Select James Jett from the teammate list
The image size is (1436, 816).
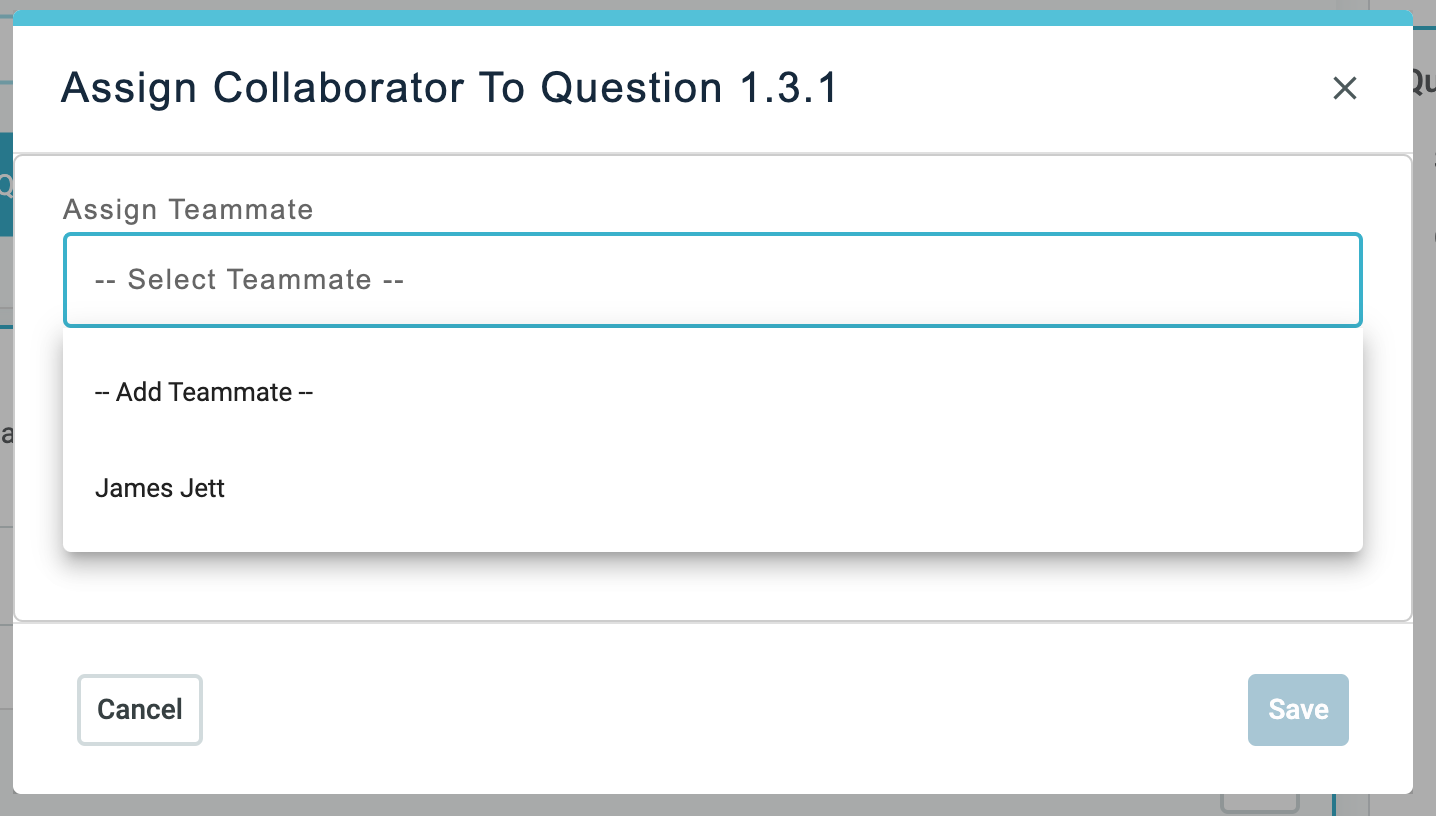click(160, 488)
